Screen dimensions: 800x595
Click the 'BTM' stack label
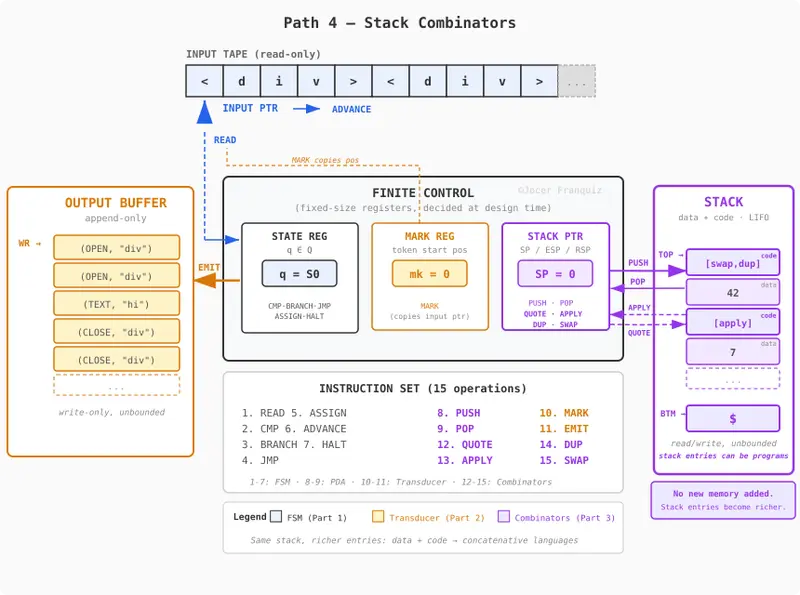(668, 414)
